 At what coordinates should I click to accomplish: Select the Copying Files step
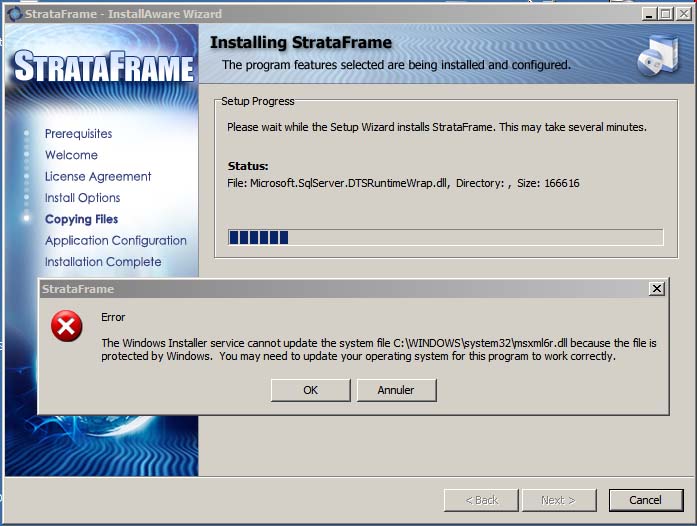(x=81, y=219)
